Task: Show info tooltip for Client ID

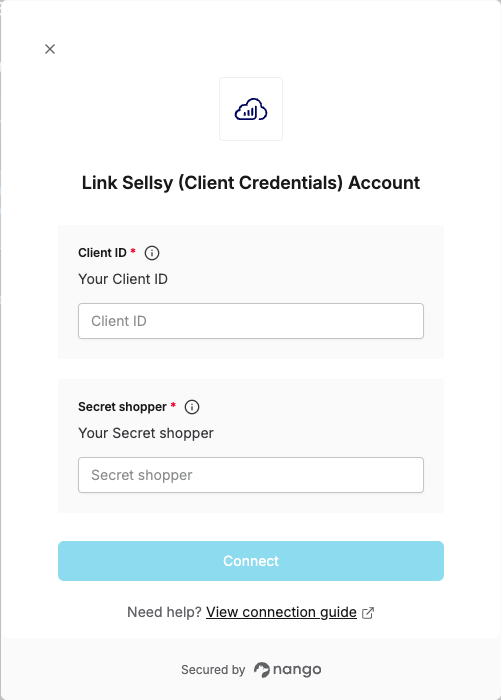Action: tap(152, 253)
